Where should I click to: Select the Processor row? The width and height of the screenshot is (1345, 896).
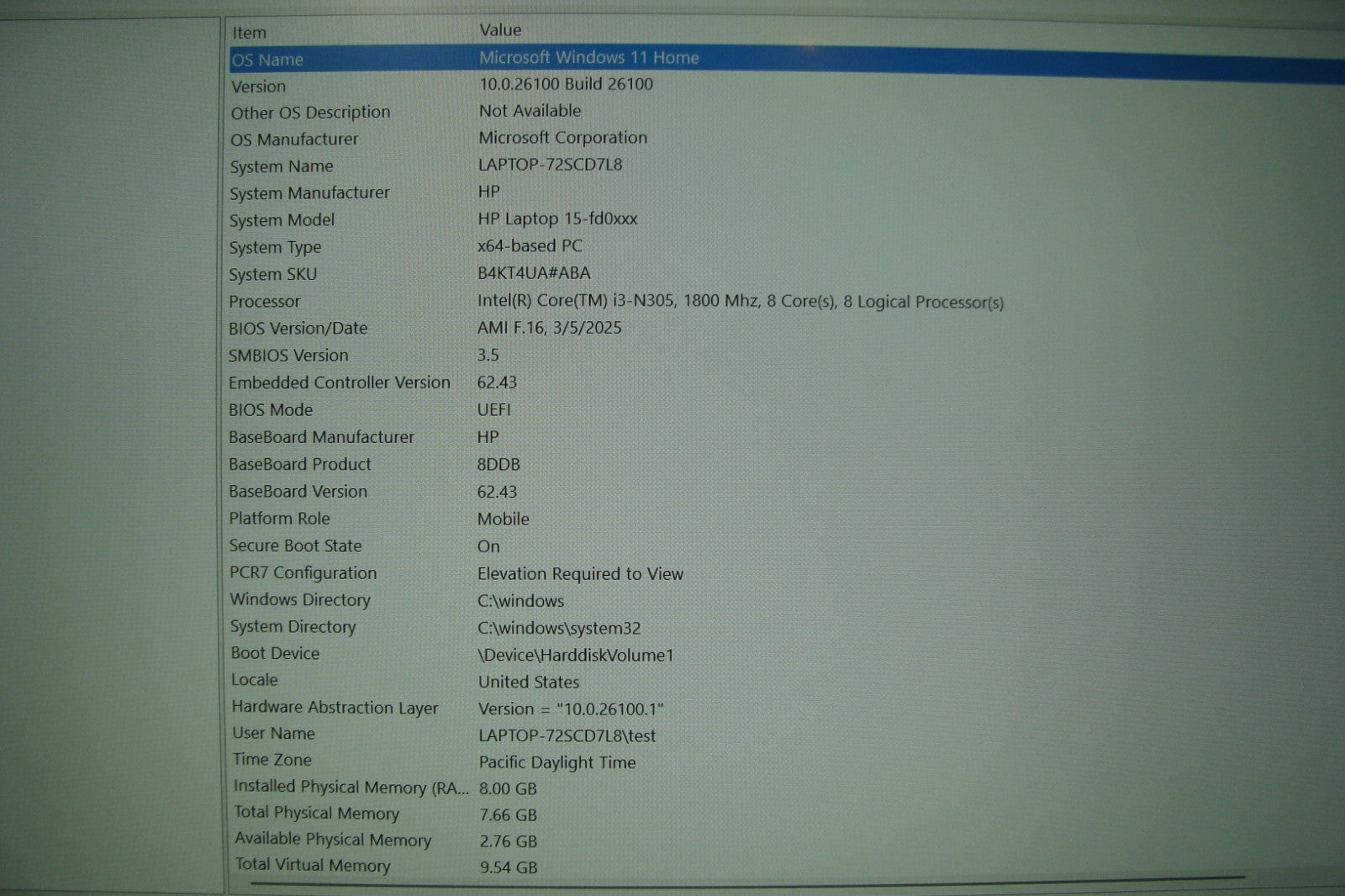264,302
